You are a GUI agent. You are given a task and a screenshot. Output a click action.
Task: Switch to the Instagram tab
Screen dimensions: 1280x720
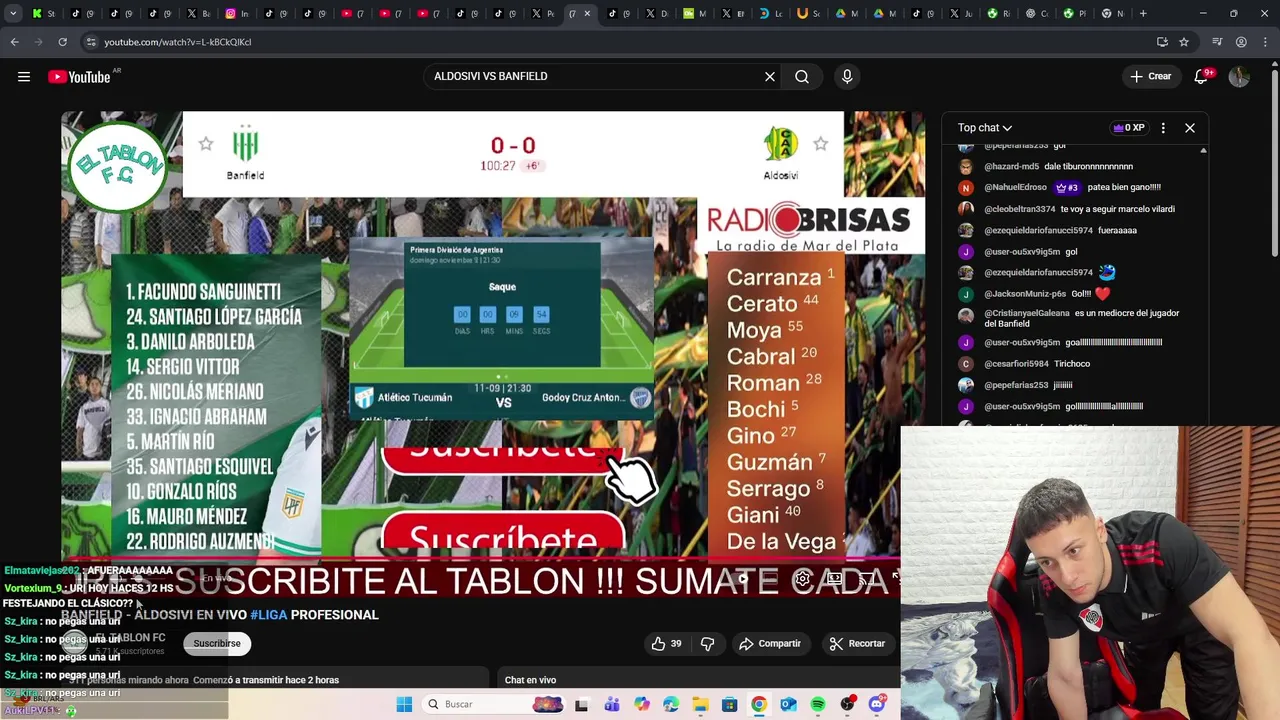237,13
